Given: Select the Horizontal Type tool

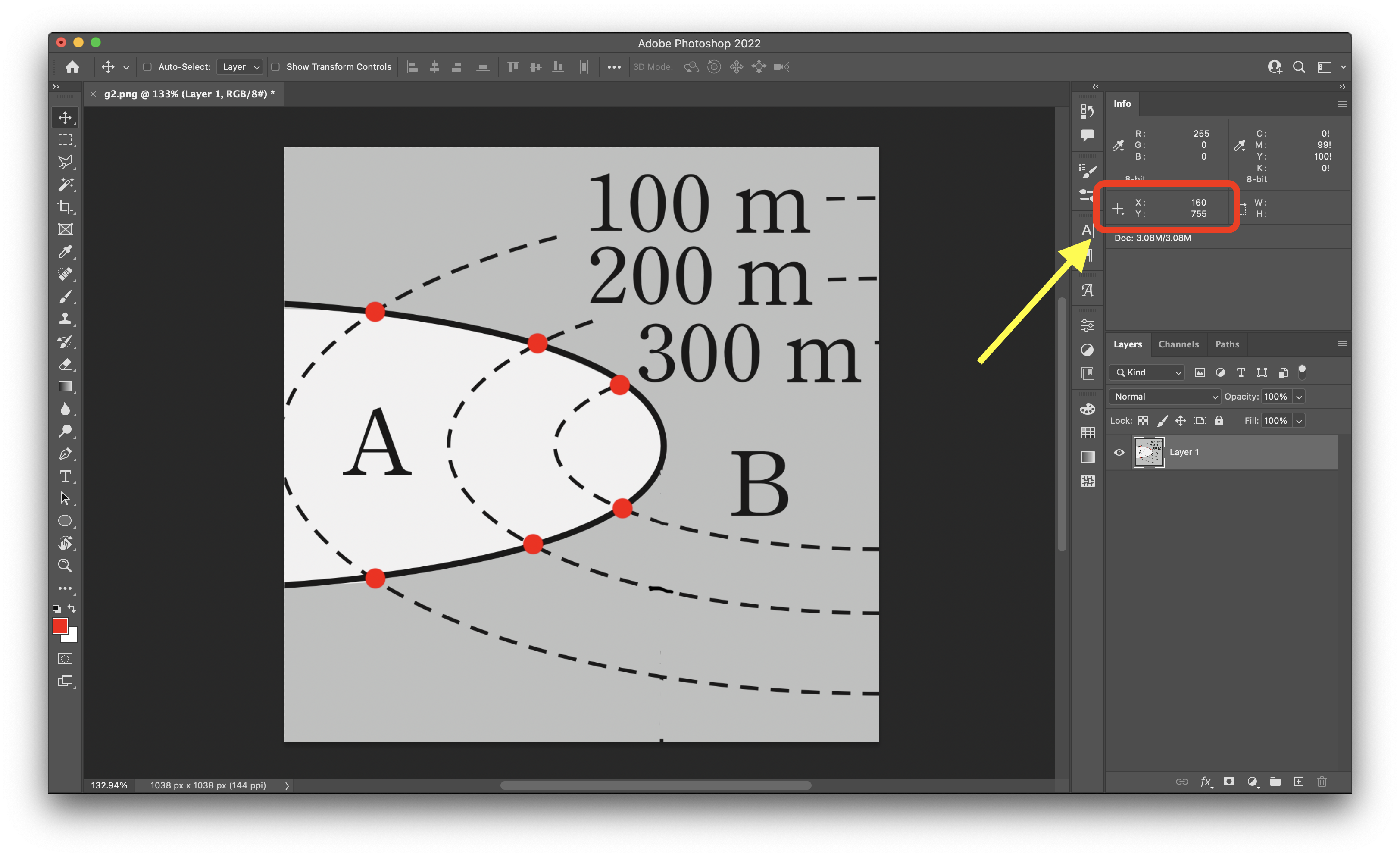Looking at the screenshot, I should coord(65,476).
